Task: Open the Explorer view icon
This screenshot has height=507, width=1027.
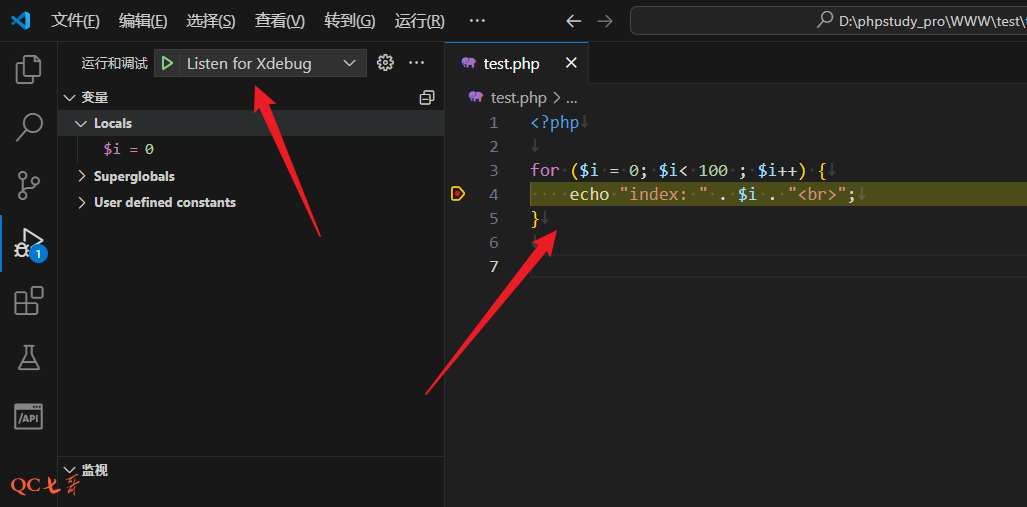Action: point(29,69)
